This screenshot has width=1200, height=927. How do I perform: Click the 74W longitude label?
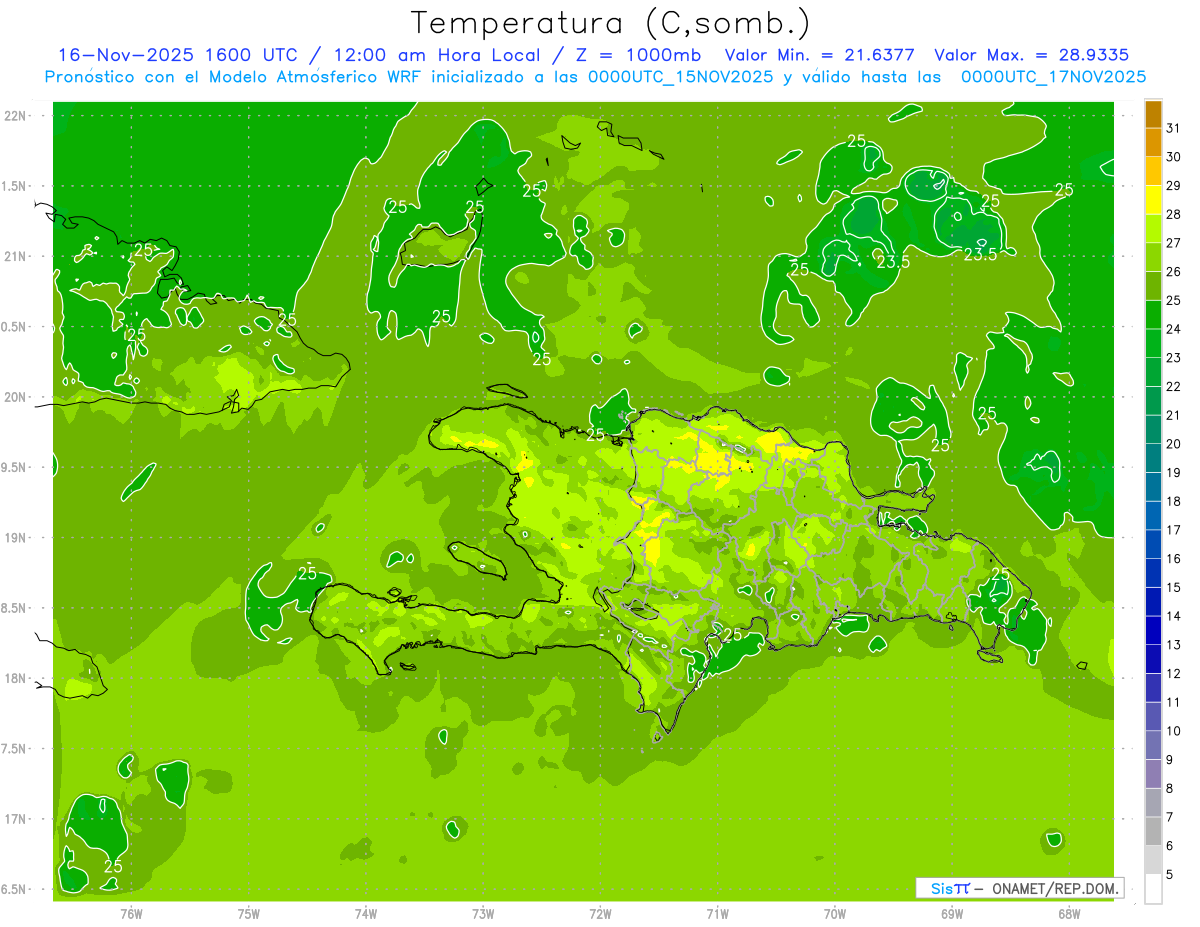click(x=366, y=913)
